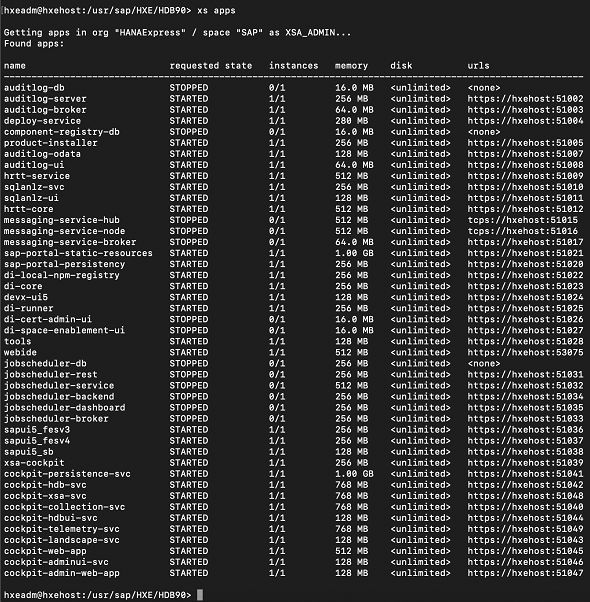The height and width of the screenshot is (602, 590).
Task: Select webide app name
Action: tap(20, 353)
